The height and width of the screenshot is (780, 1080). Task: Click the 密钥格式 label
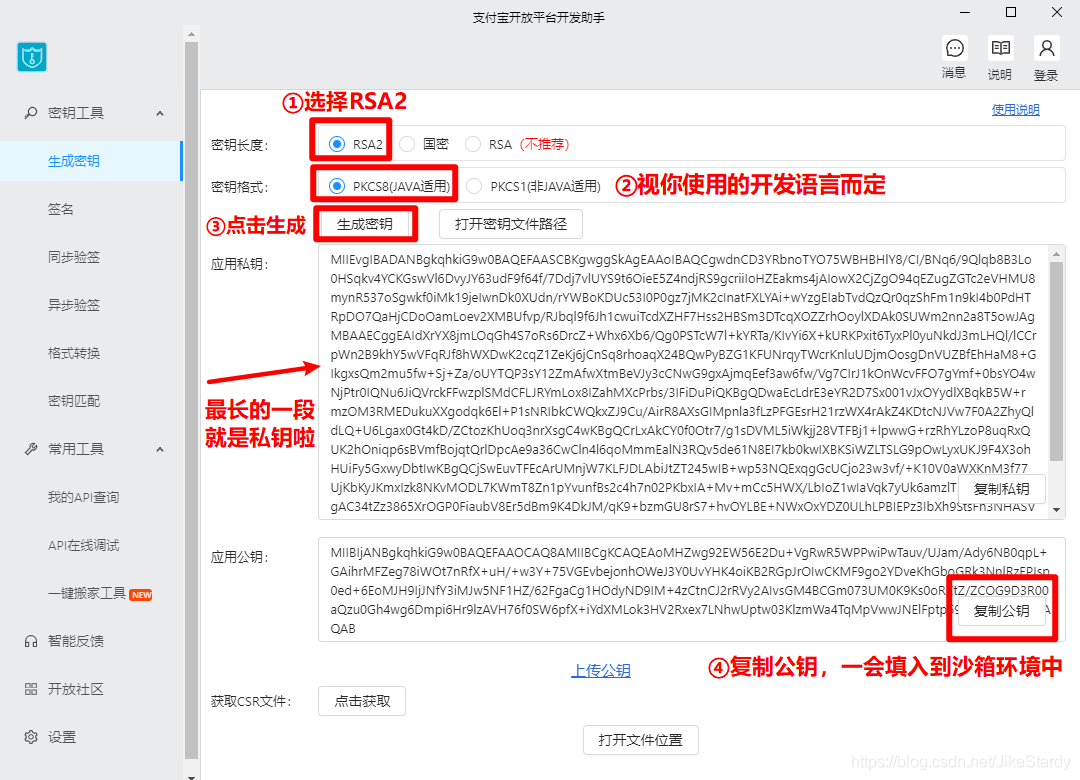tap(240, 187)
